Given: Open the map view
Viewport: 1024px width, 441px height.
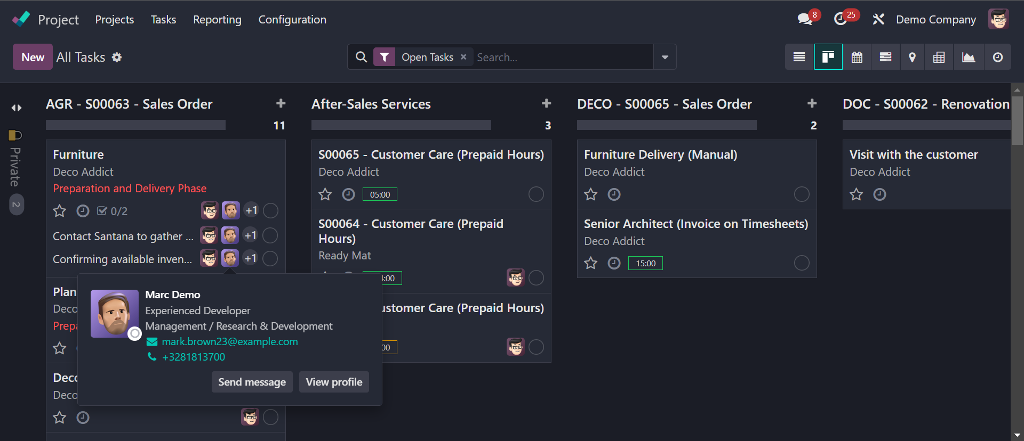Looking at the screenshot, I should 911,57.
